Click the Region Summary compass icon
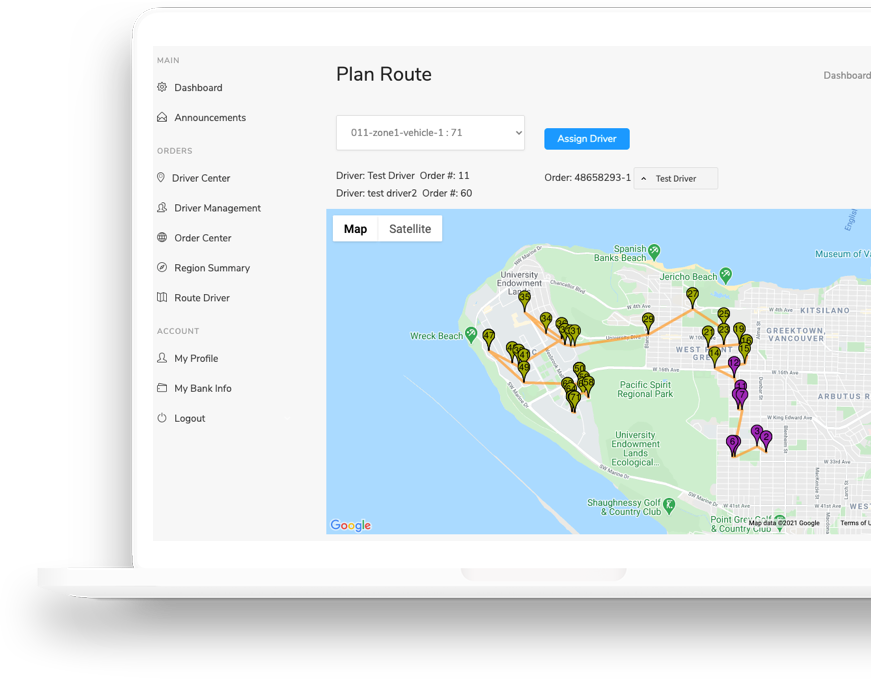871x679 pixels. (162, 268)
